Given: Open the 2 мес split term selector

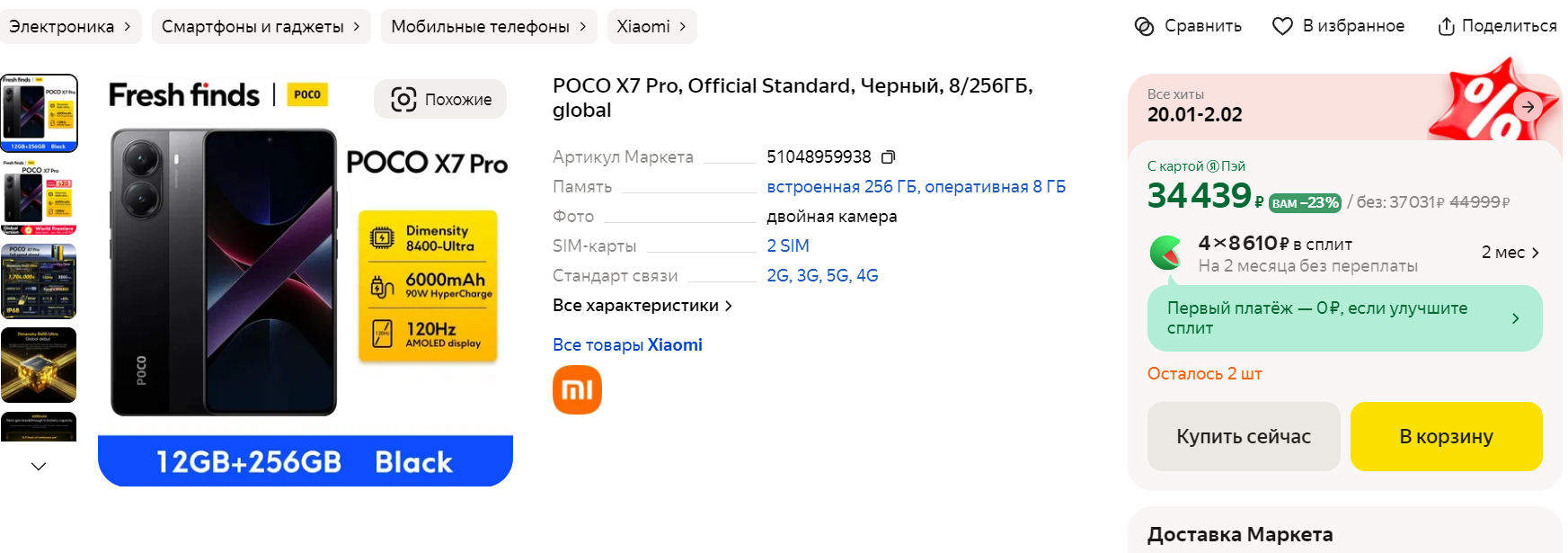Looking at the screenshot, I should 1510,253.
